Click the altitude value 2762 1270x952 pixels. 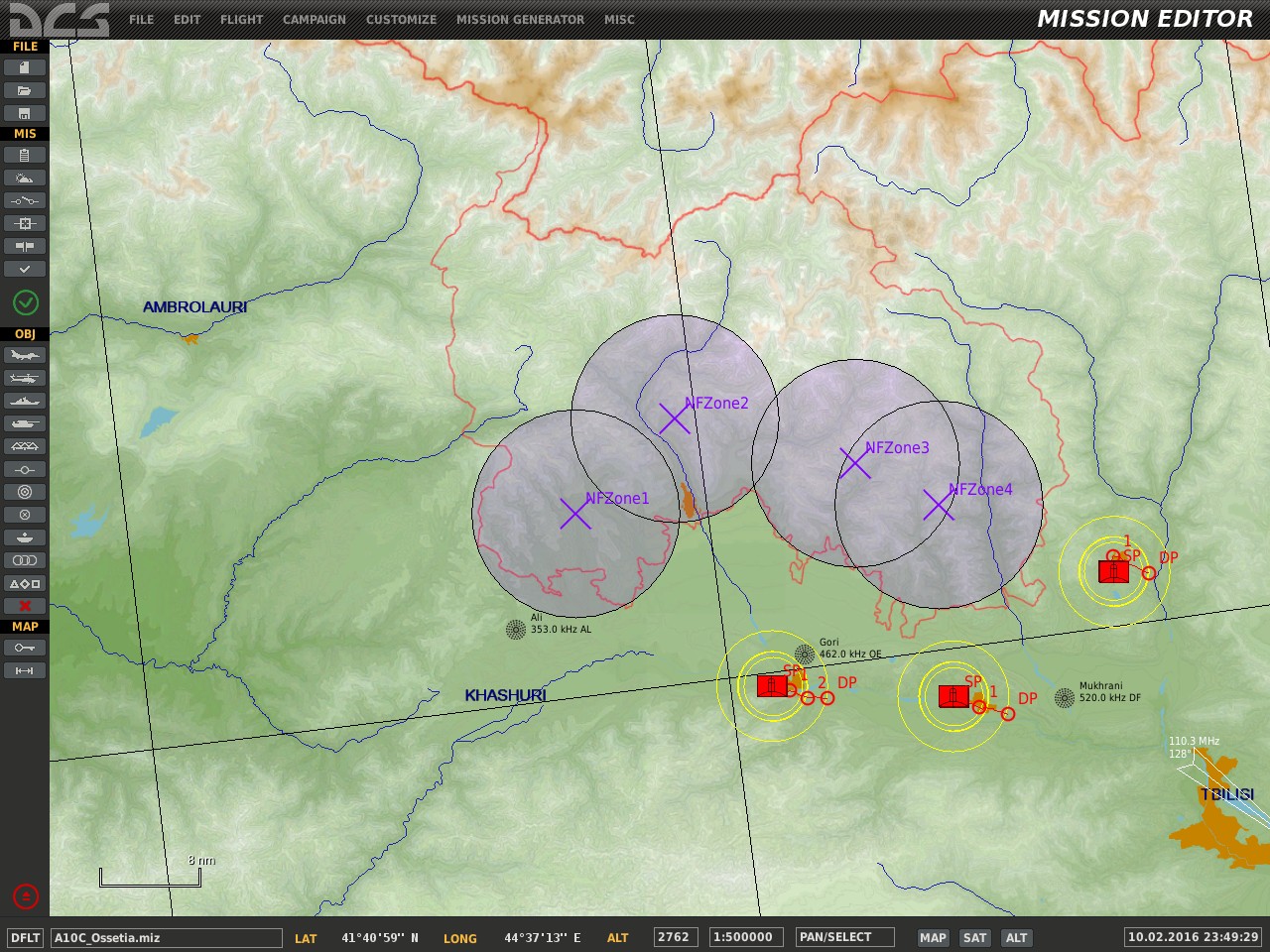click(675, 937)
